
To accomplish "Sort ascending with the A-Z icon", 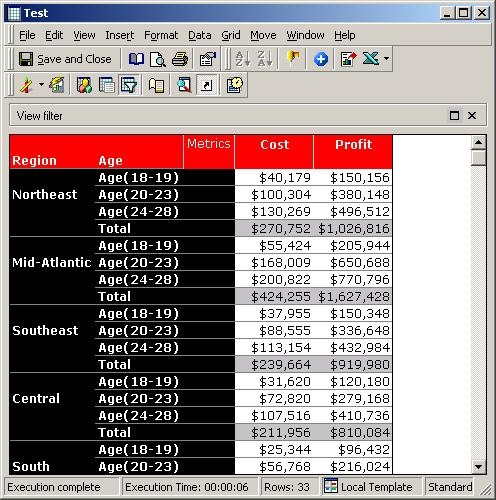I will [x=243, y=59].
